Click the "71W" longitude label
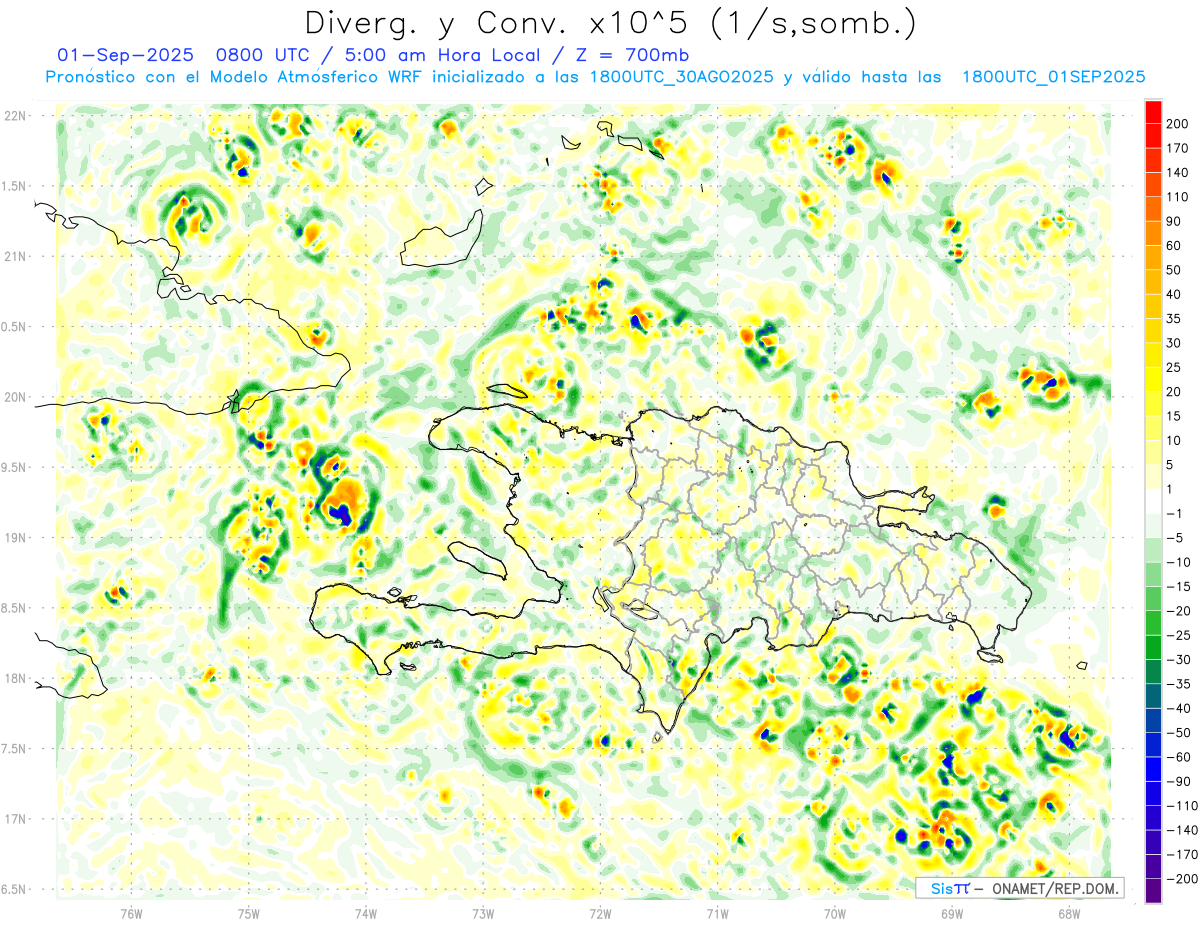1200x927 pixels. (717, 913)
